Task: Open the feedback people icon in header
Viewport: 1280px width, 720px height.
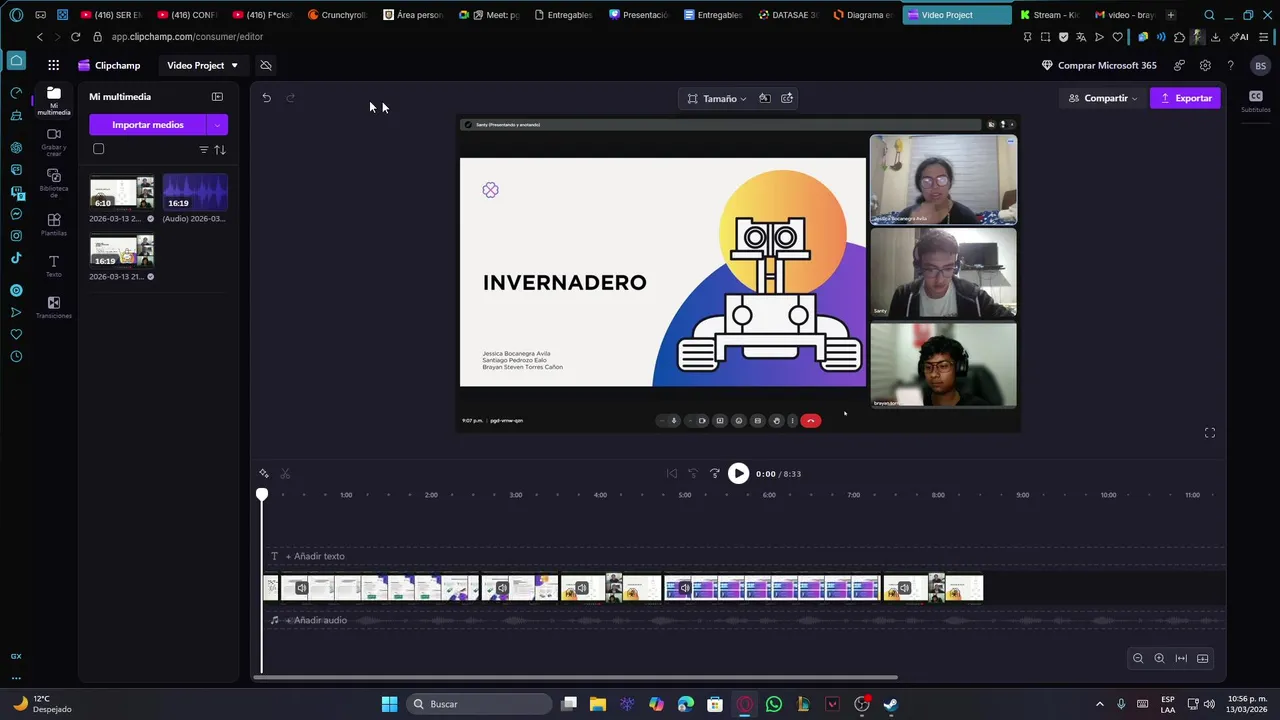Action: pos(1180,65)
